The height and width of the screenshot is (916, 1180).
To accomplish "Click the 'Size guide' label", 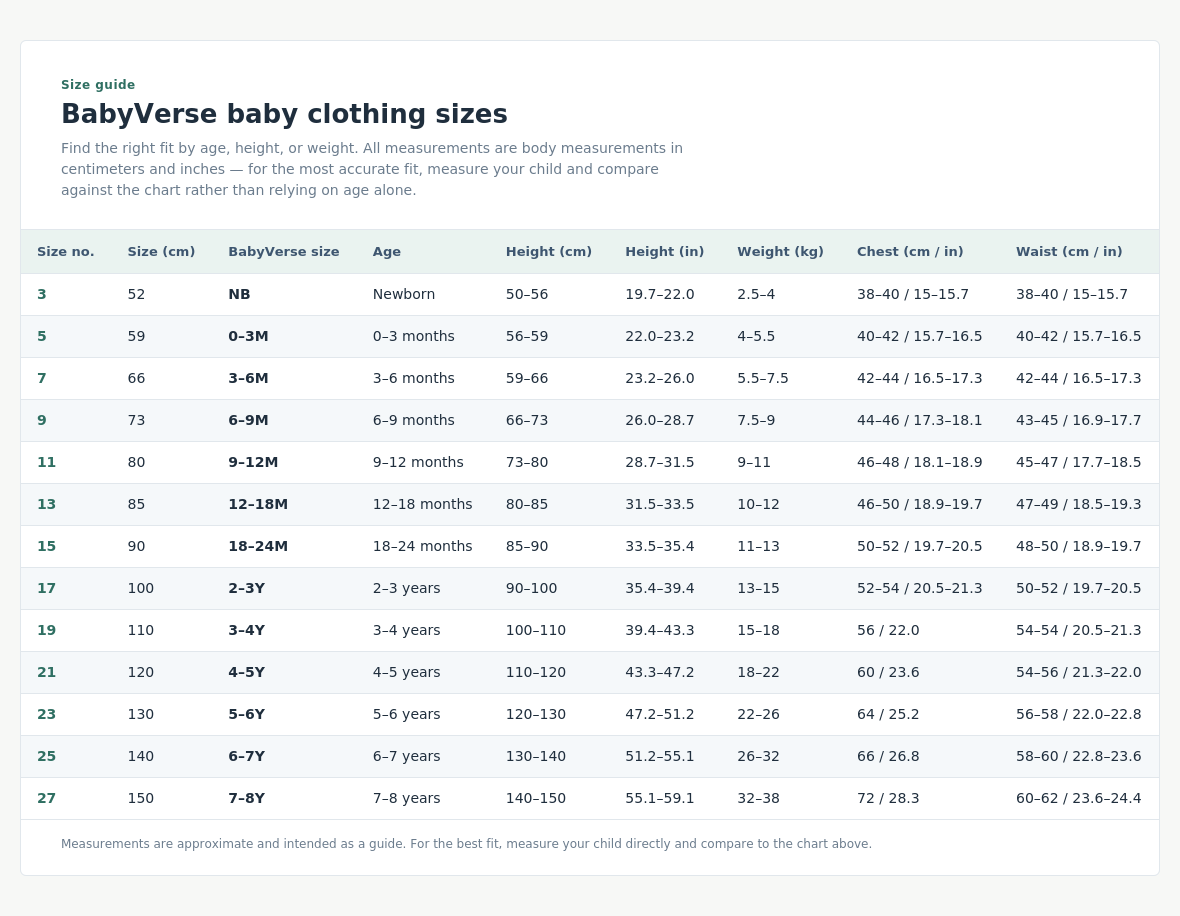I will click(98, 85).
